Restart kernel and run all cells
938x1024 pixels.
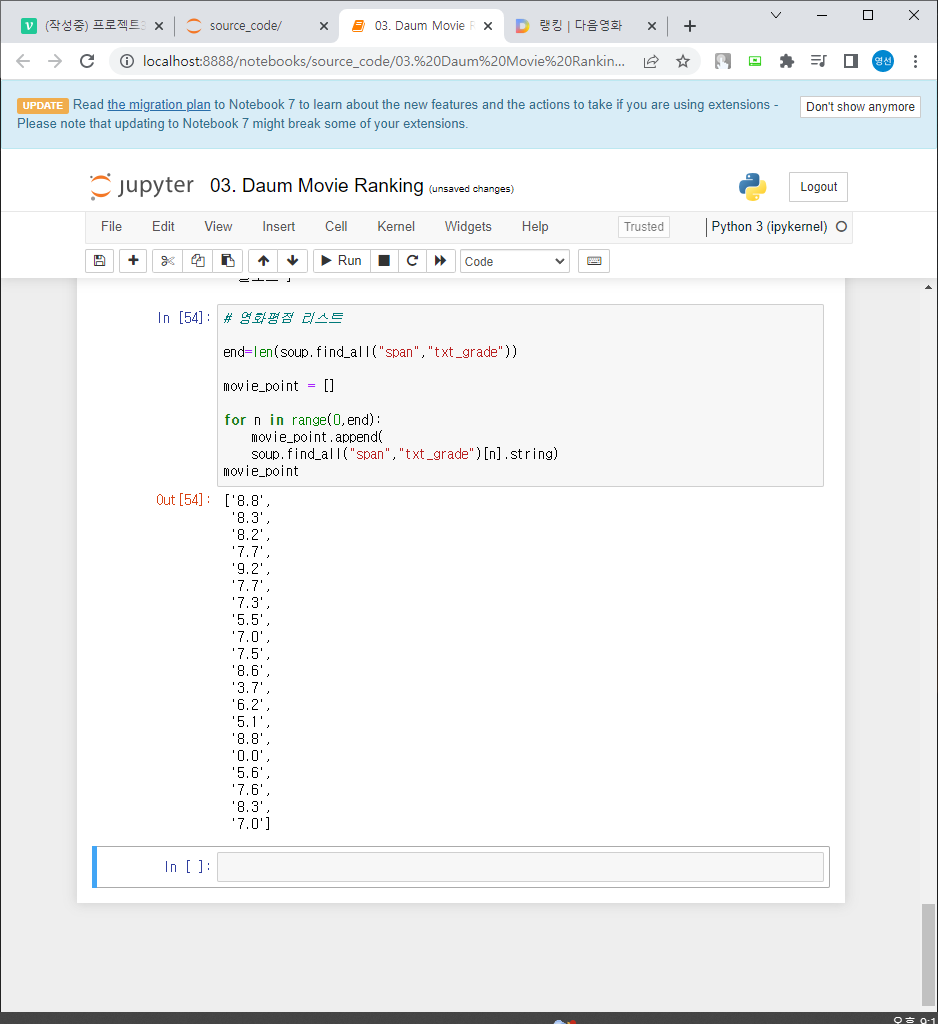click(441, 261)
